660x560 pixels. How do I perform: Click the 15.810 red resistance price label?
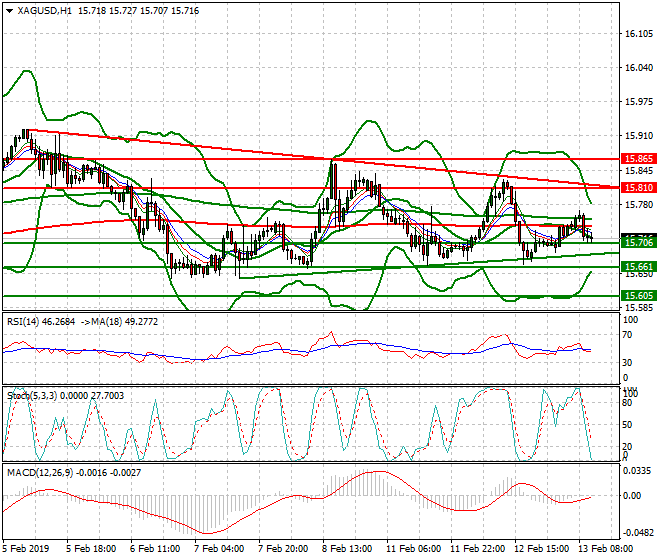tap(639, 188)
